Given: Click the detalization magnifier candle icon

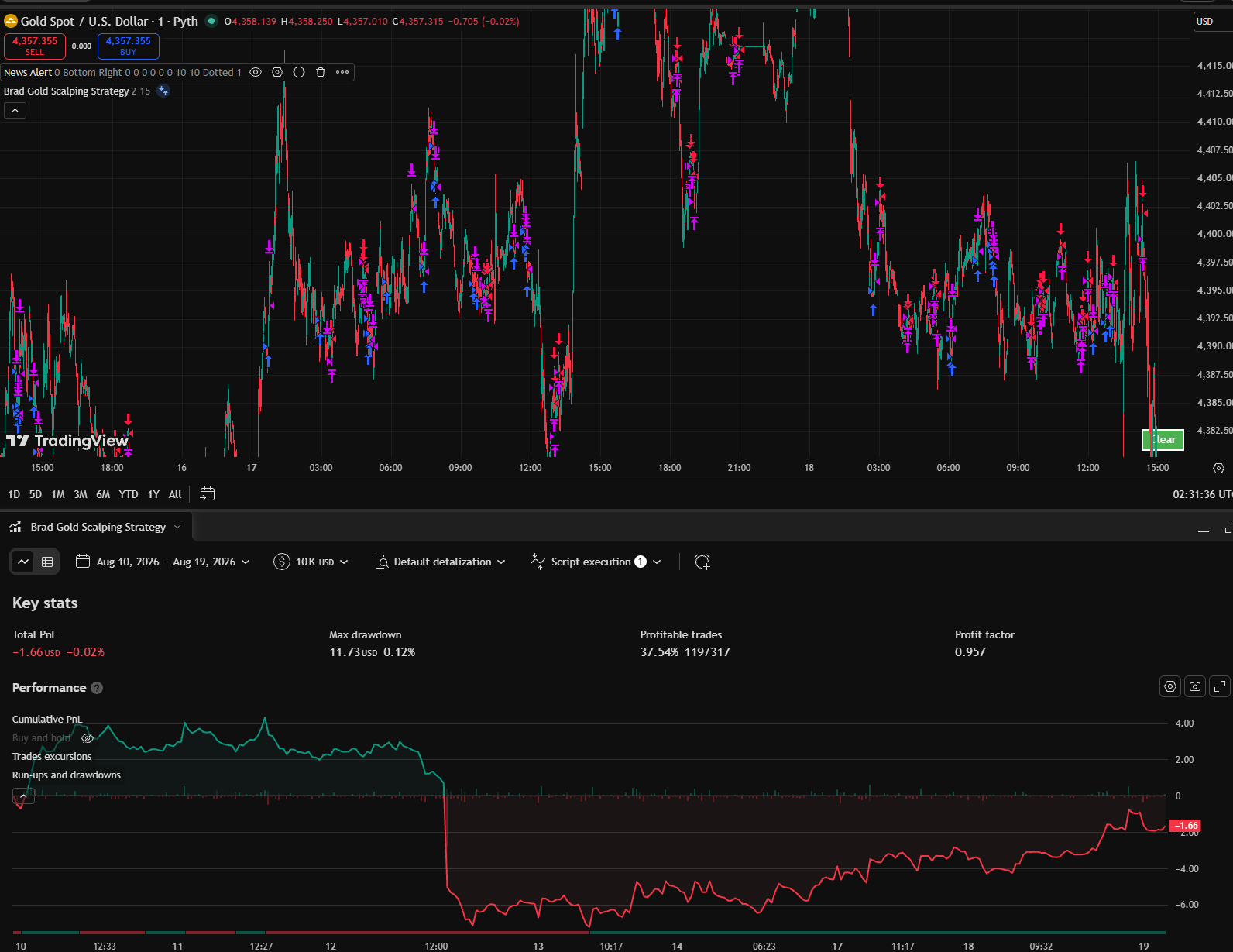Looking at the screenshot, I should coord(381,562).
